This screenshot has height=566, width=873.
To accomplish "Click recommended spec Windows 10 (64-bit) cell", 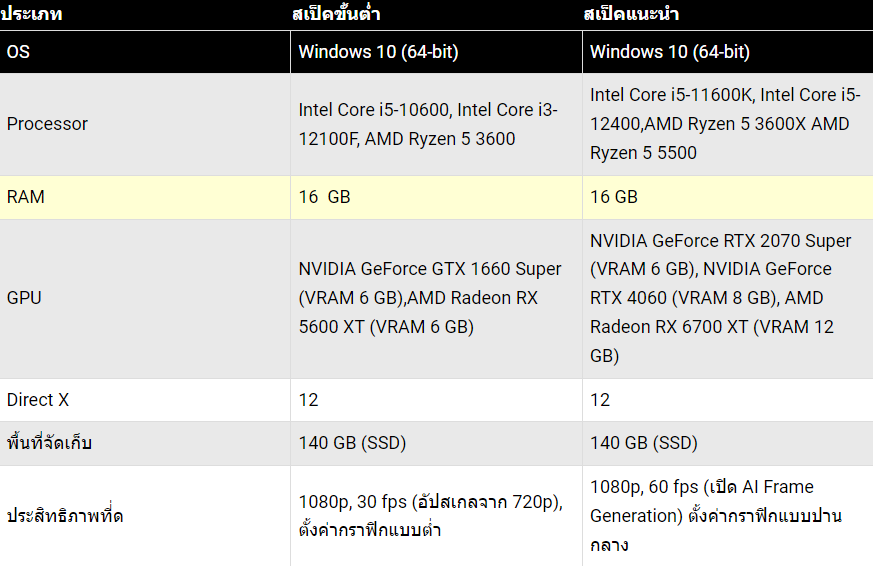I will (x=728, y=52).
